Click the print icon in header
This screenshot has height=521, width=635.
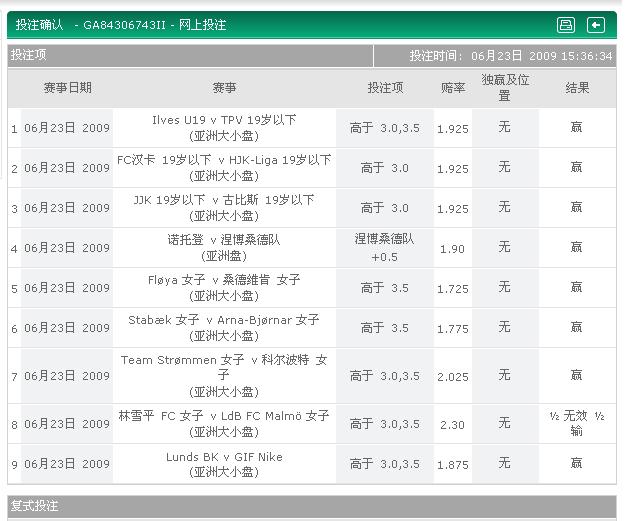click(566, 25)
